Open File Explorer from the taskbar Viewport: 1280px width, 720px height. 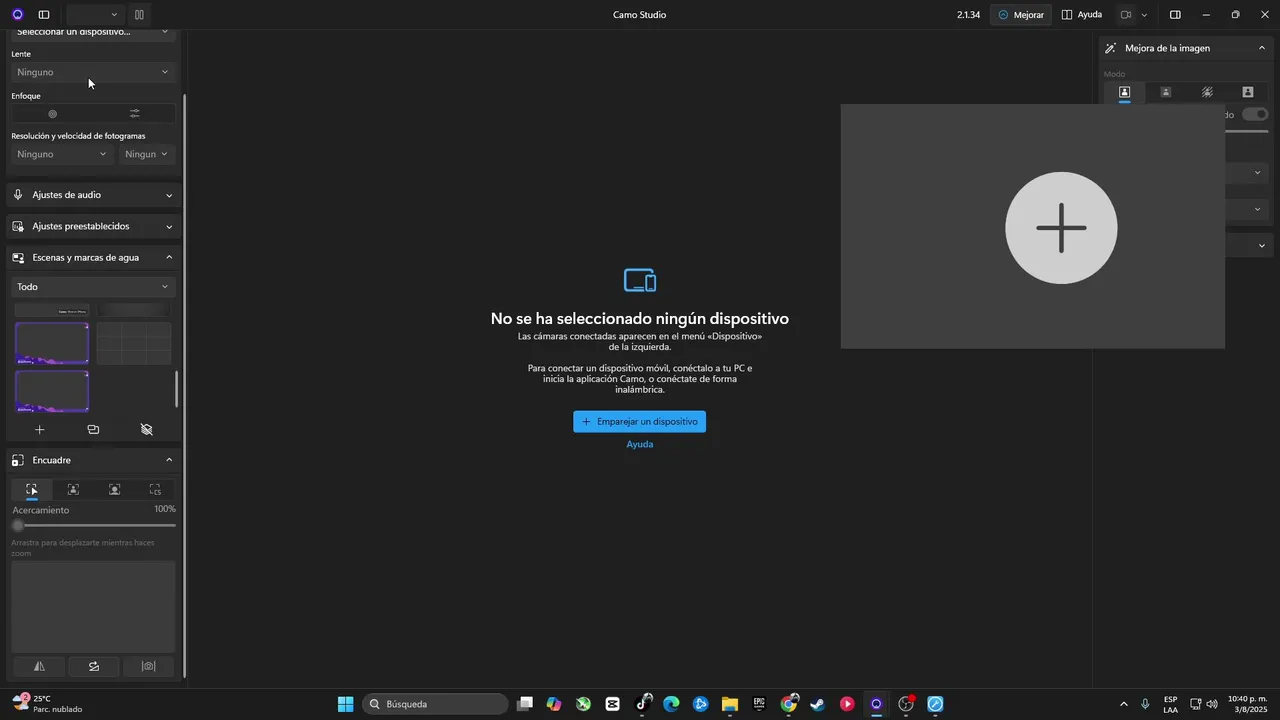pyautogui.click(x=729, y=704)
